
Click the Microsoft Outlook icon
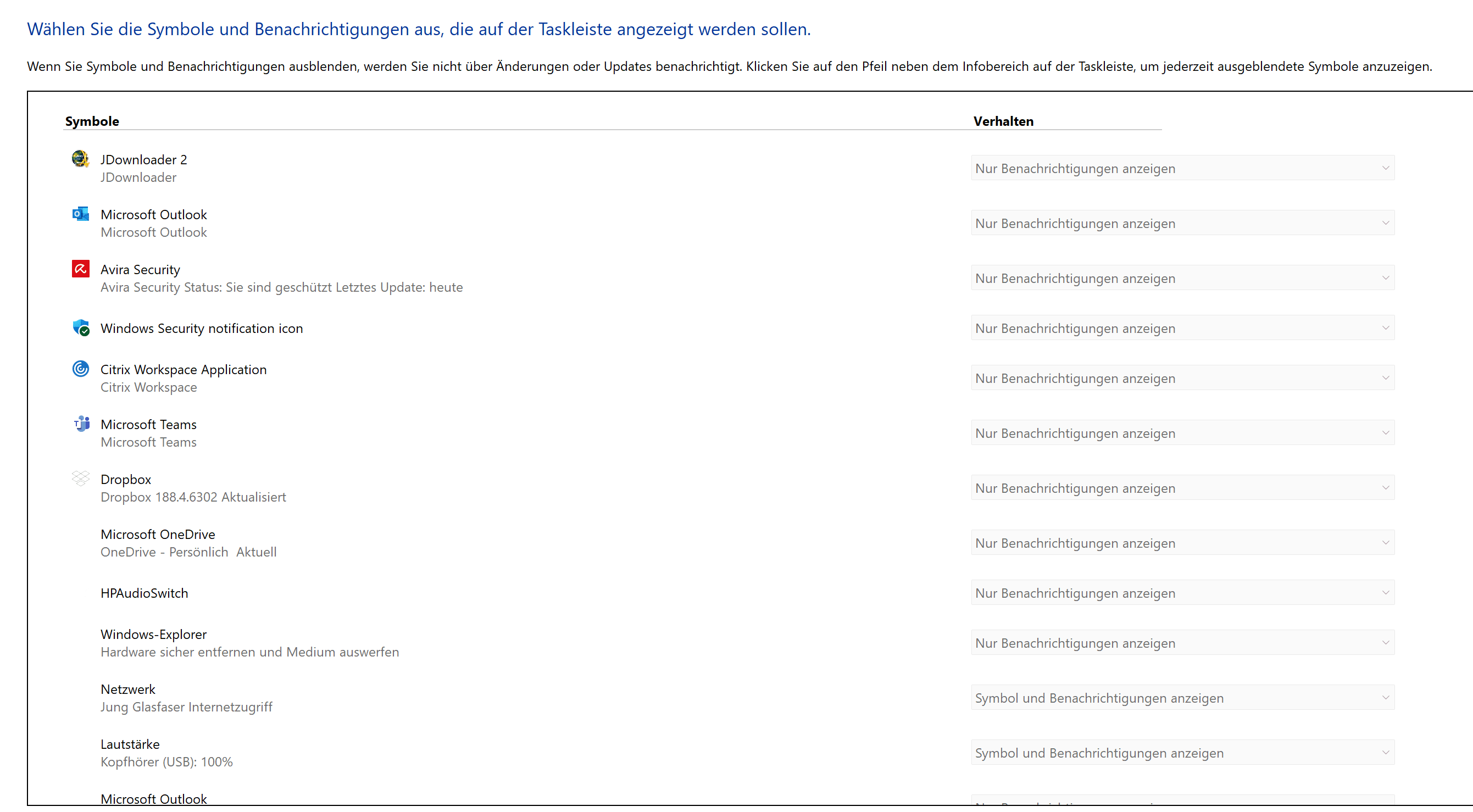(x=81, y=214)
